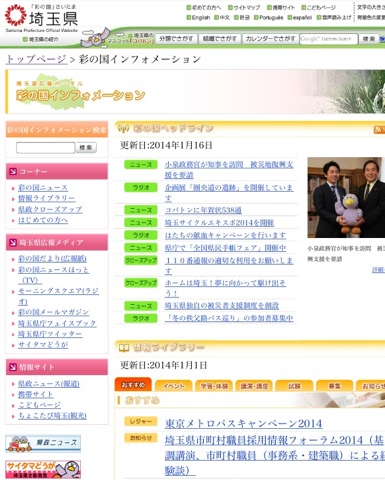Select the イベント tab
Viewport: 385px width, 480px height.
[173, 386]
